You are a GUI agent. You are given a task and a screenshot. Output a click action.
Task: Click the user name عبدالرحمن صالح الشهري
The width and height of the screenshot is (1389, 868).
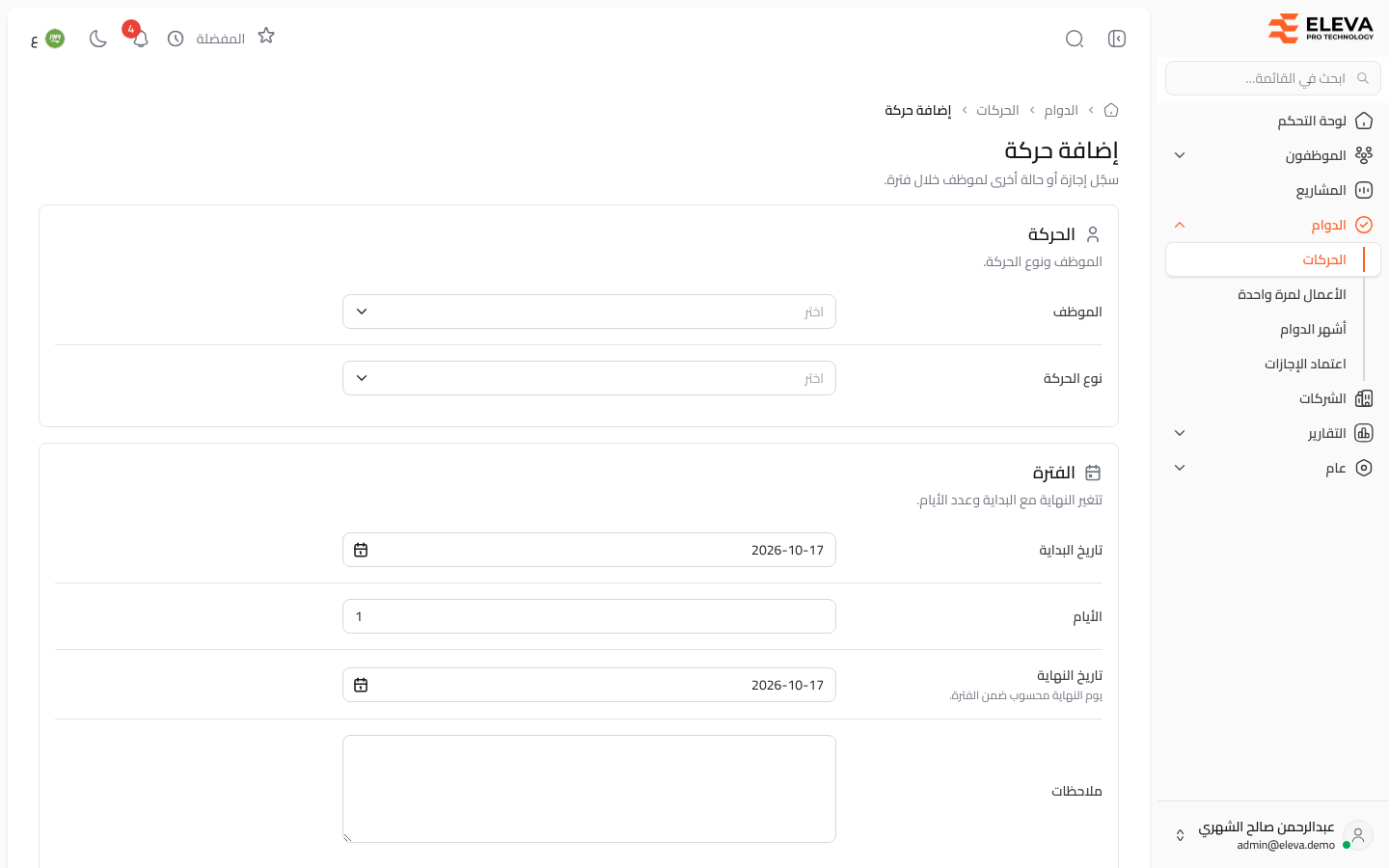point(1266,827)
